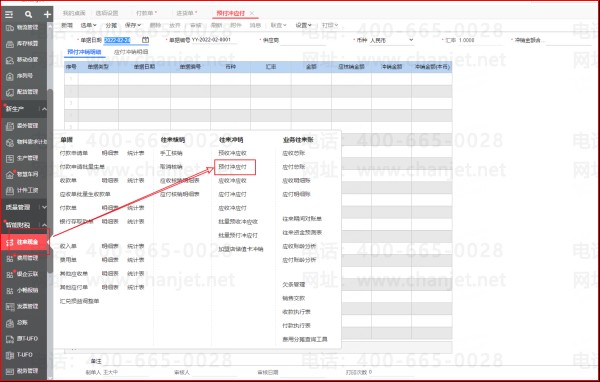Switch to the 应付冲销明细 tab
Image resolution: width=600 pixels, height=382 pixels.
point(131,52)
